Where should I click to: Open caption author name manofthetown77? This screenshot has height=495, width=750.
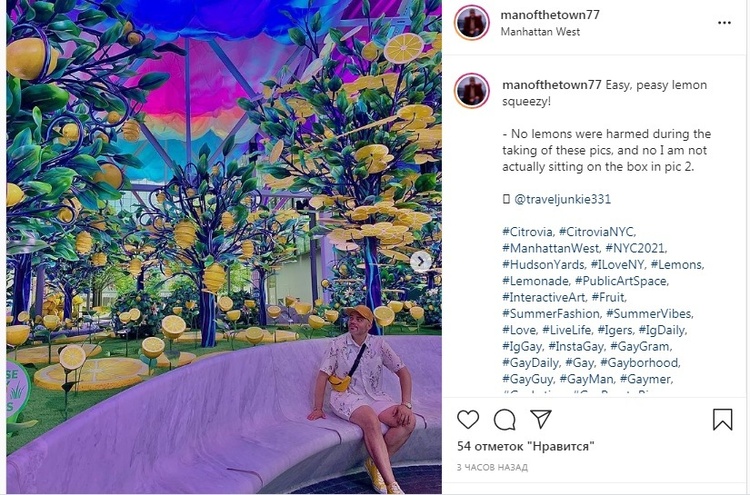pyautogui.click(x=551, y=85)
